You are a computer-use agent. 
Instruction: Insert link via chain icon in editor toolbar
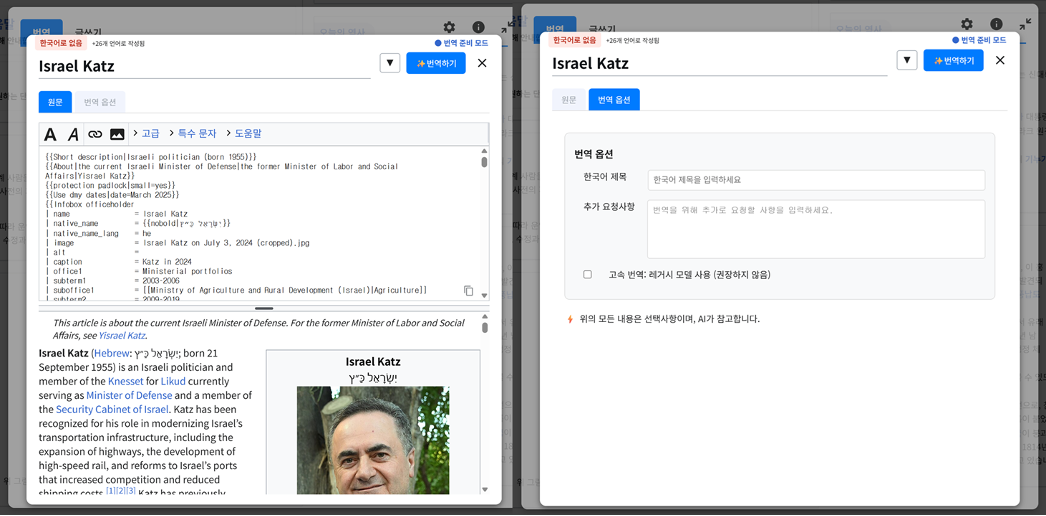coord(95,135)
